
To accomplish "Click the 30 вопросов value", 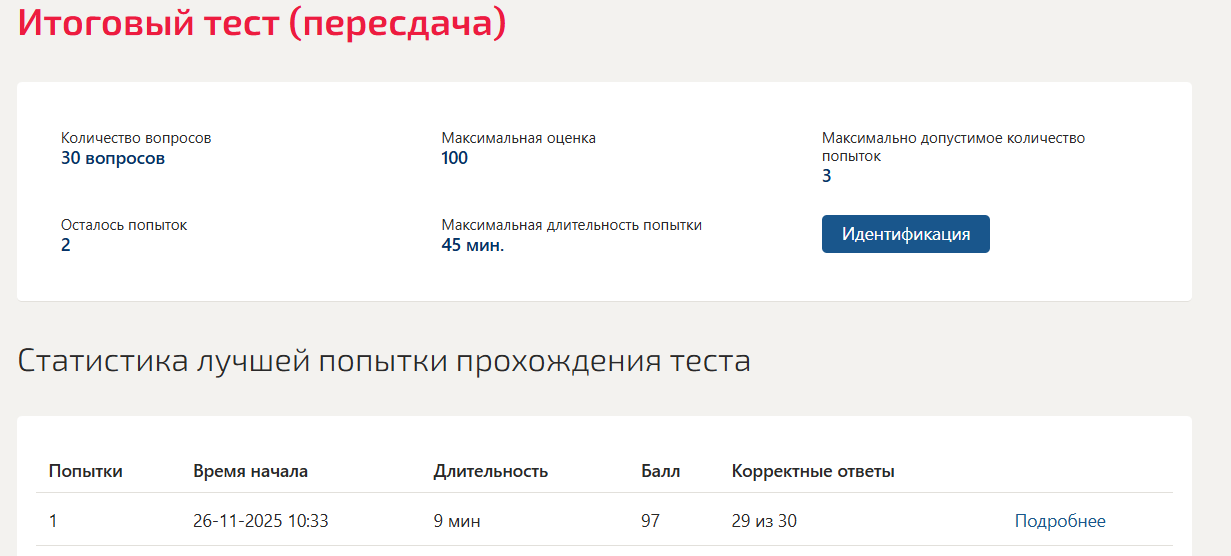I will [x=113, y=158].
